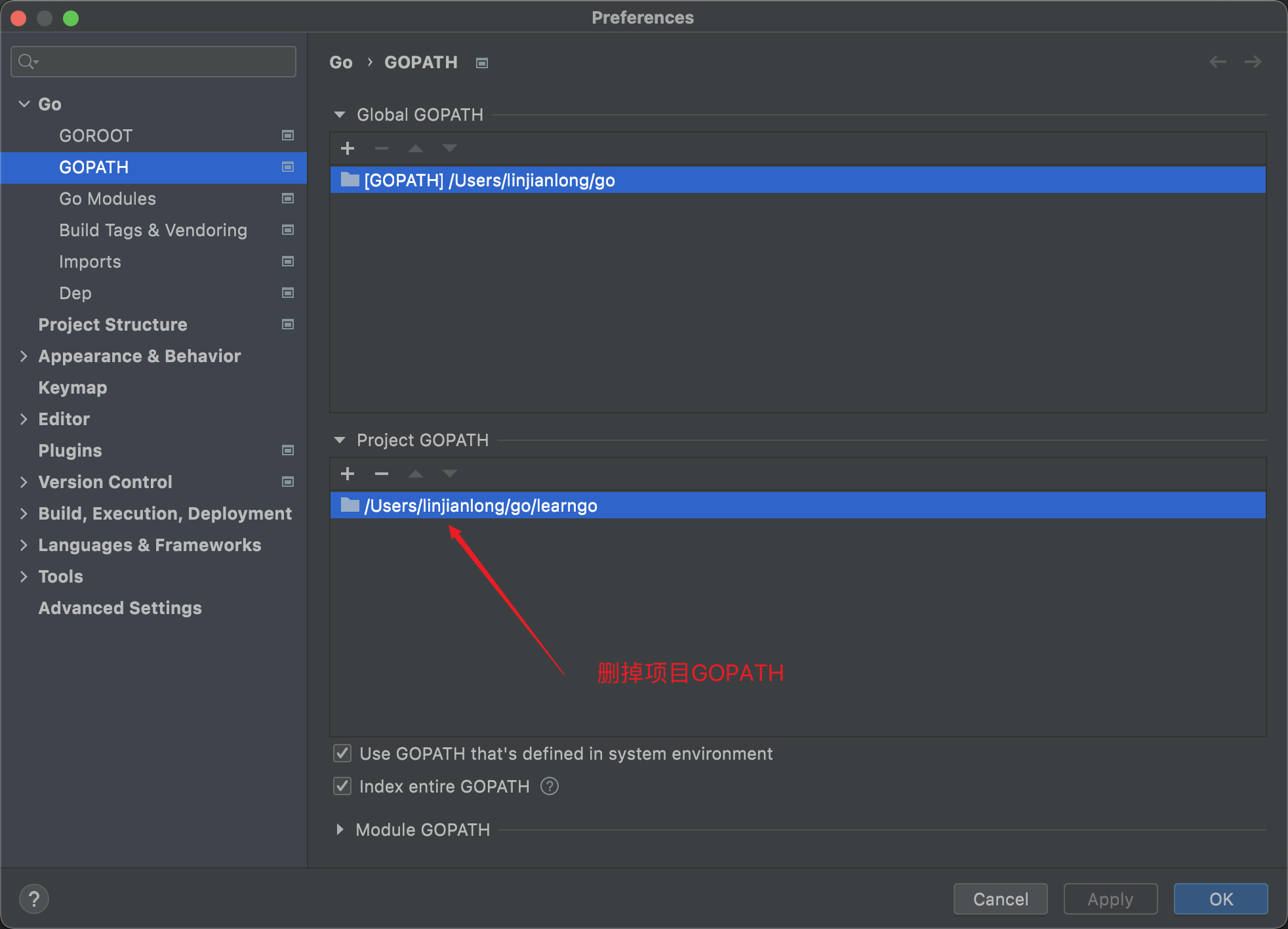Select the /Users/linjianlong/go/learngo path entry
Screen dimensions: 1288x929
point(481,505)
